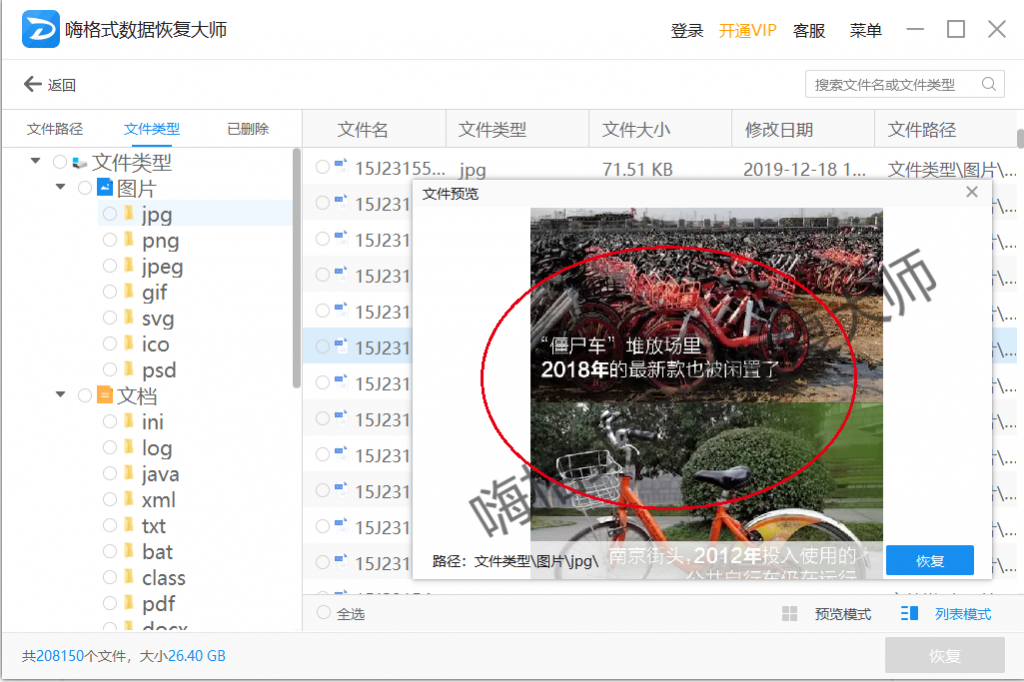This screenshot has width=1024, height=682.
Task: Check the radio next to jpg folder
Action: tap(110, 214)
